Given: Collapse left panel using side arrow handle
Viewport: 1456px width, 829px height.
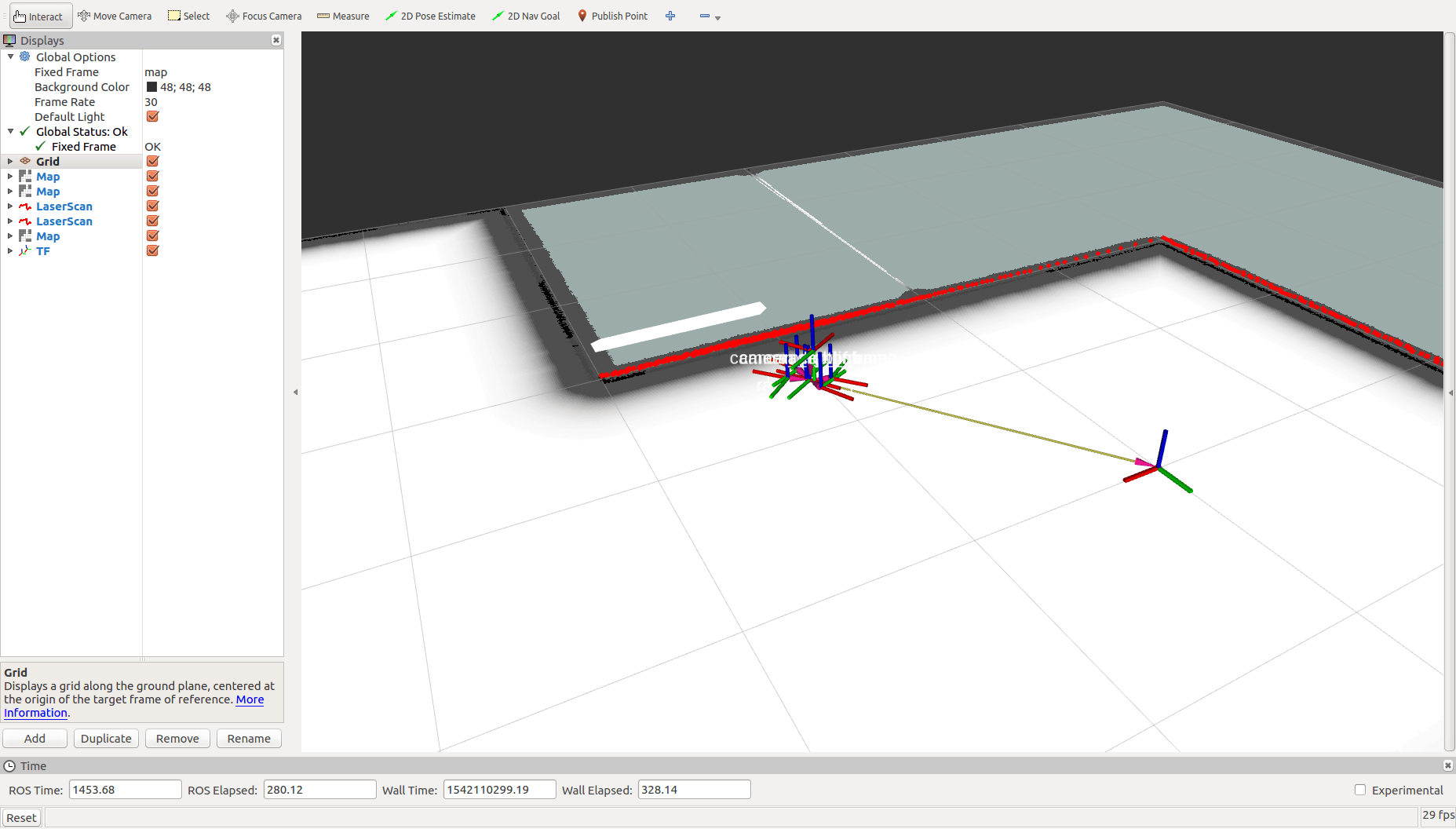Looking at the screenshot, I should [x=295, y=392].
